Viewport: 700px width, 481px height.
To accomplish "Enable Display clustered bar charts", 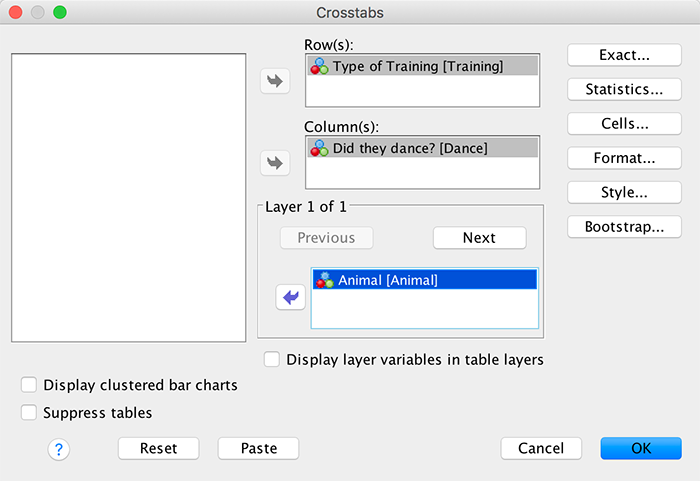I will (x=29, y=385).
